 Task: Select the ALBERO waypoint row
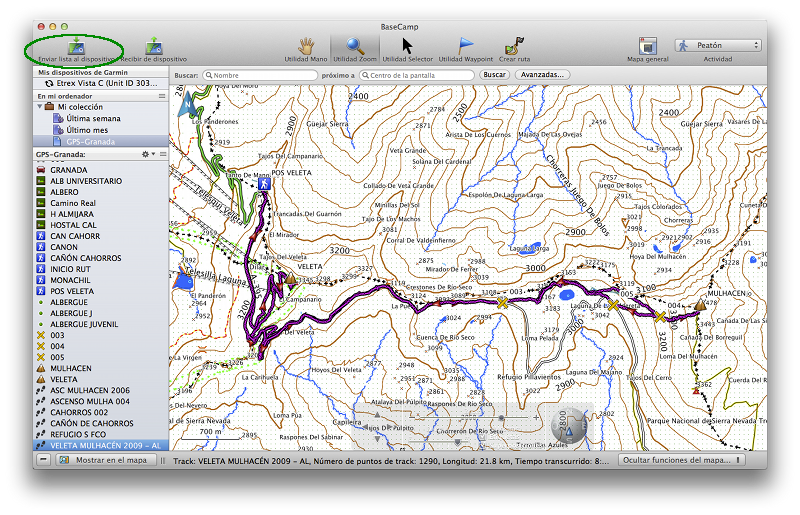click(101, 192)
